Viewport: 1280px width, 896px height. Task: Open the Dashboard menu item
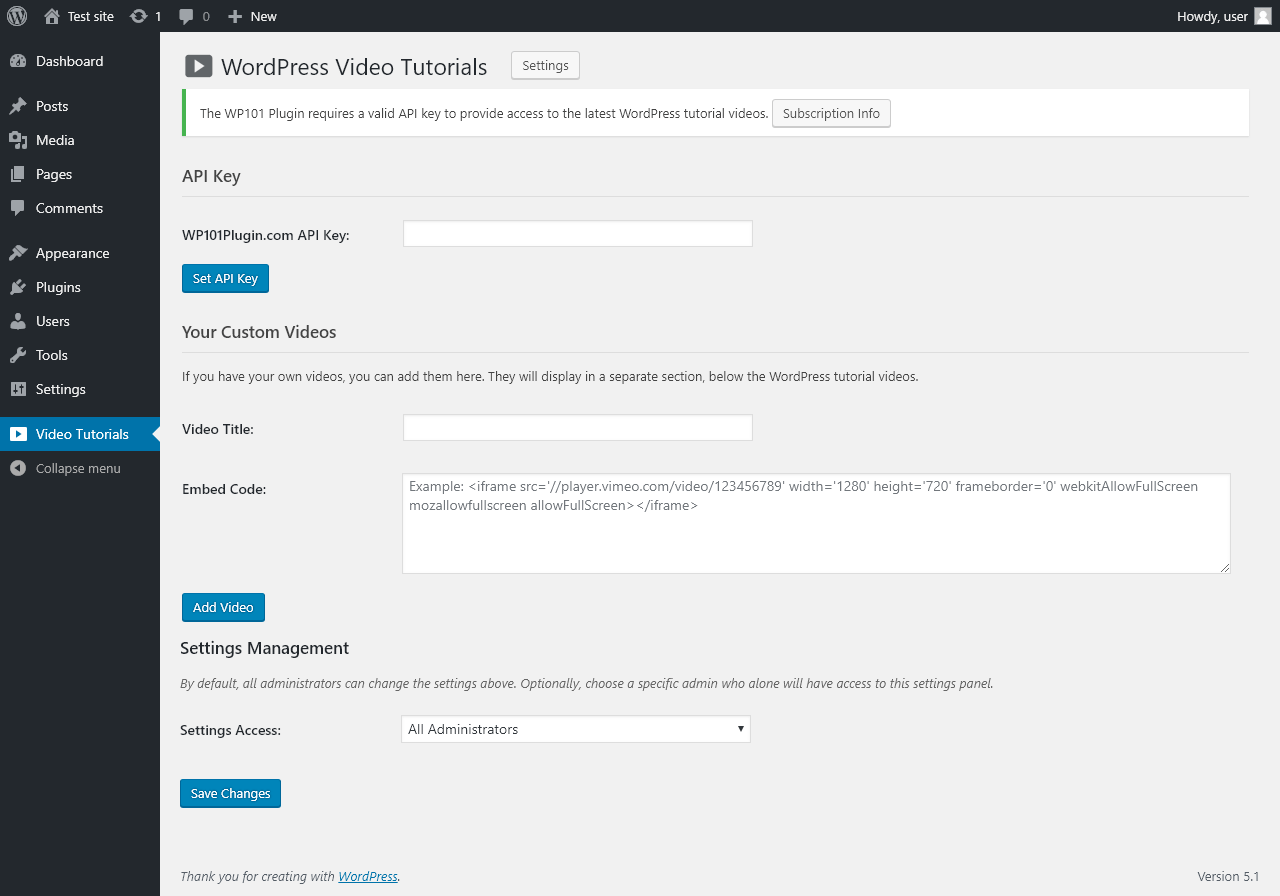[80, 61]
